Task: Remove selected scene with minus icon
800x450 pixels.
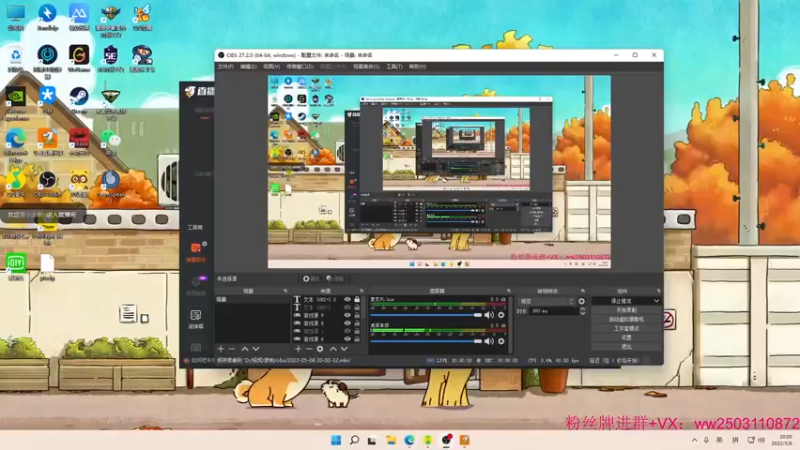Action: (x=232, y=349)
